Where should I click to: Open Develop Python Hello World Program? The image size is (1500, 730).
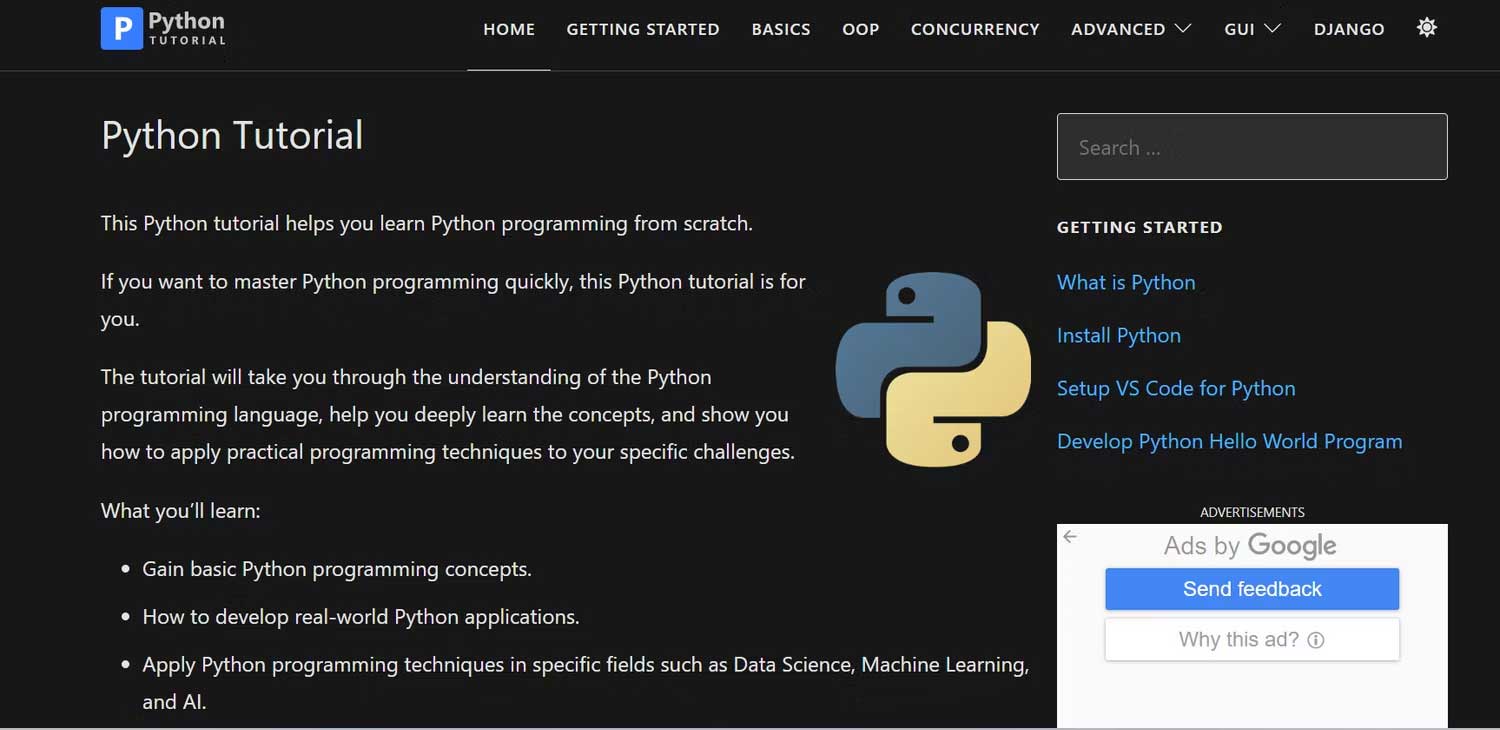pos(1229,441)
